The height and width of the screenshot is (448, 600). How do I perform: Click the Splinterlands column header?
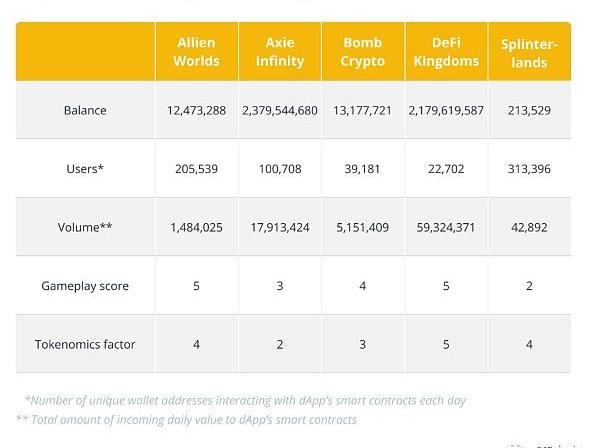click(x=529, y=53)
